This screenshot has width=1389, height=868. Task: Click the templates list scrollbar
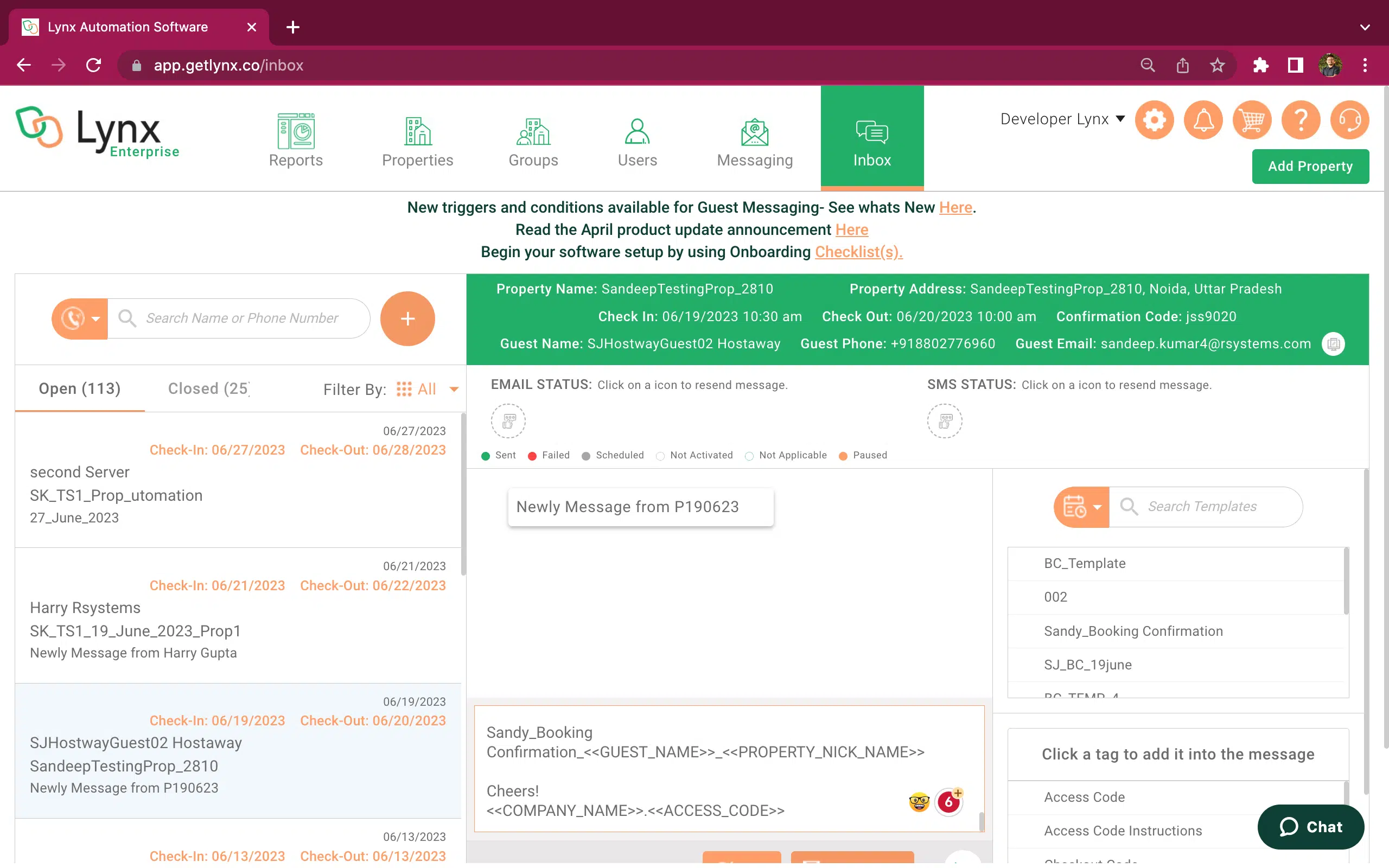pos(1346,581)
